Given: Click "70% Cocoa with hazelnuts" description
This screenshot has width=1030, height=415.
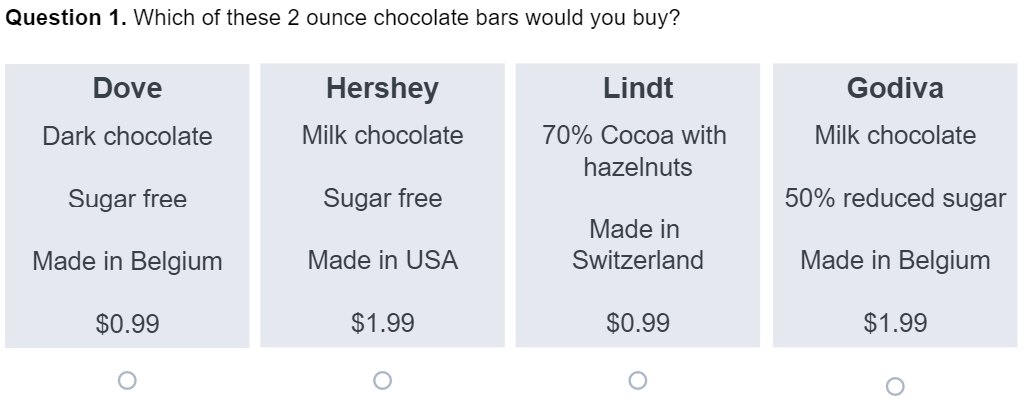Looking at the screenshot, I should [x=635, y=151].
